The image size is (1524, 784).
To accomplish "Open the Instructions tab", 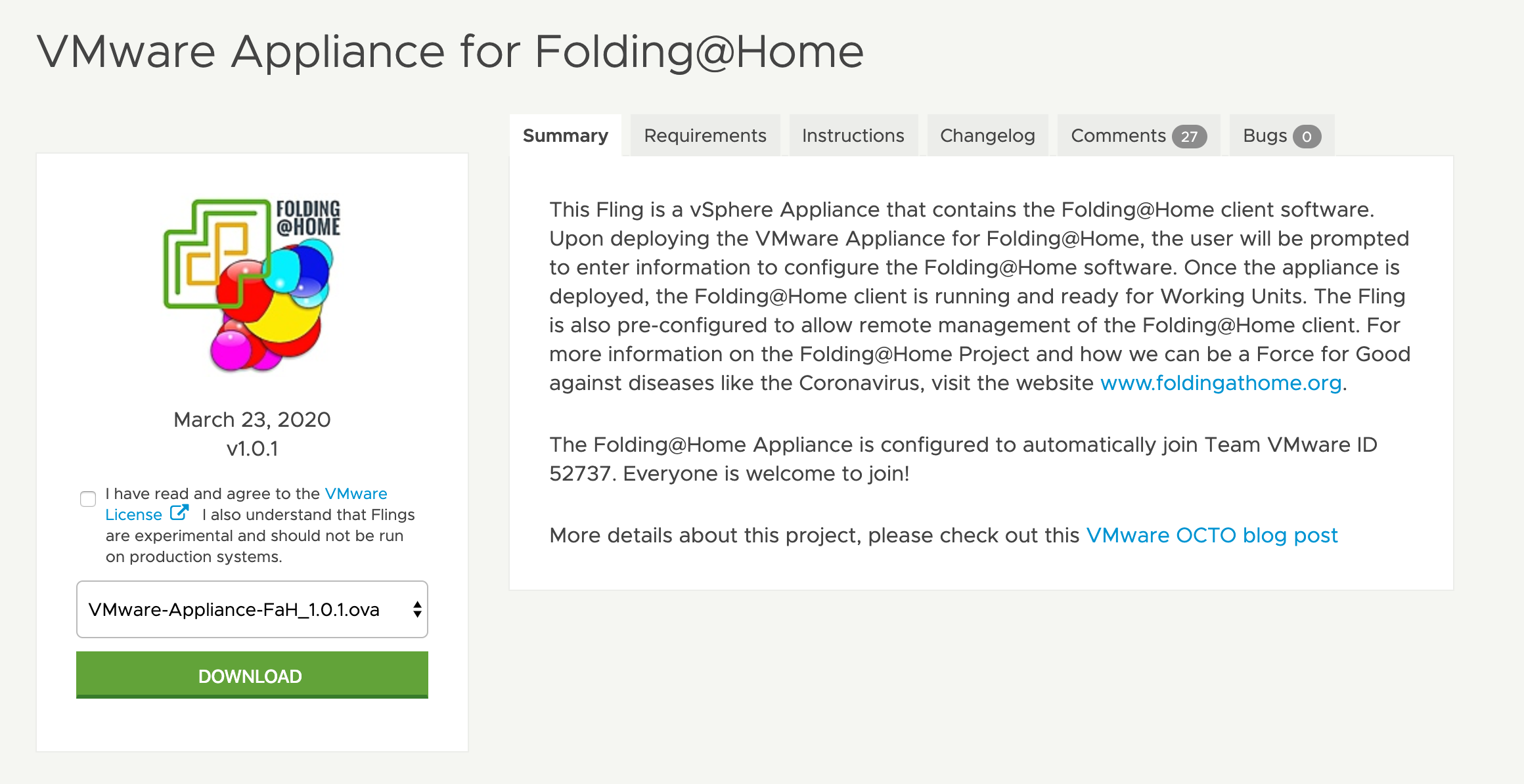I will (x=852, y=135).
